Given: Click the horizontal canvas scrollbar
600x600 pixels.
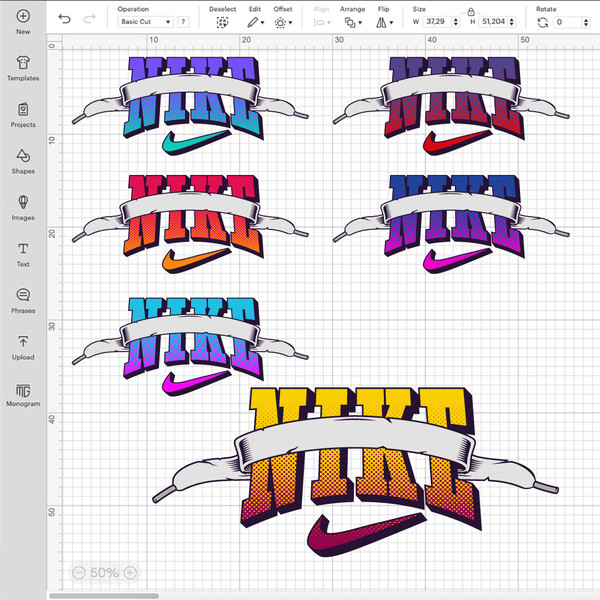Looking at the screenshot, I should click(x=104, y=596).
